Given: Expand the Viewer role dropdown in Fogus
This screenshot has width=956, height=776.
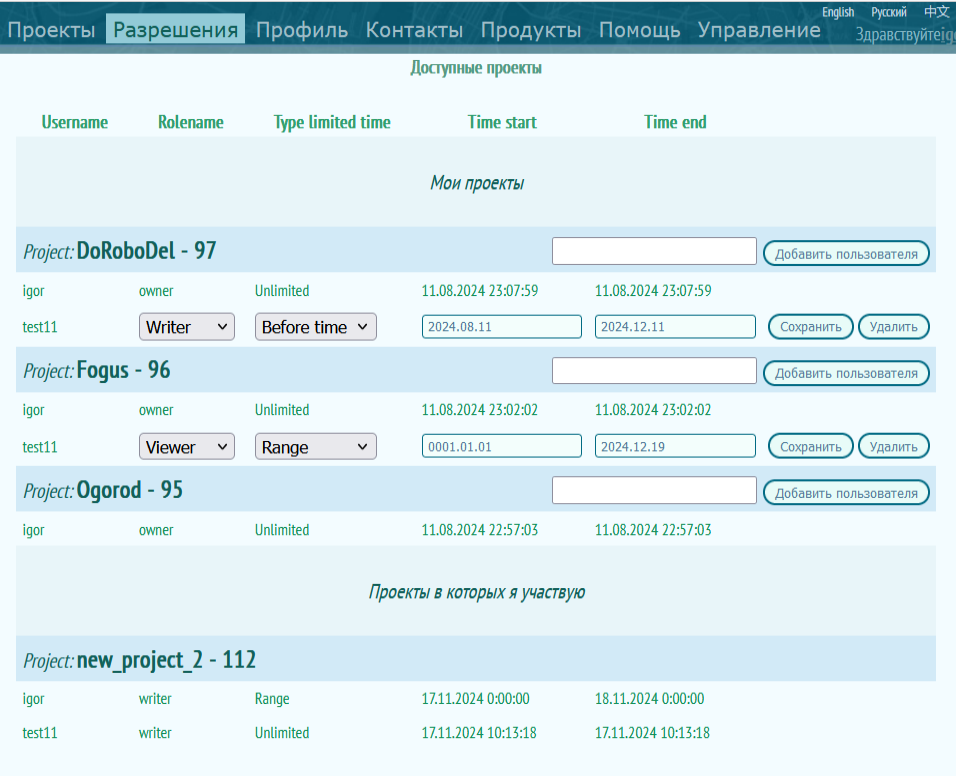Looking at the screenshot, I should [x=187, y=447].
